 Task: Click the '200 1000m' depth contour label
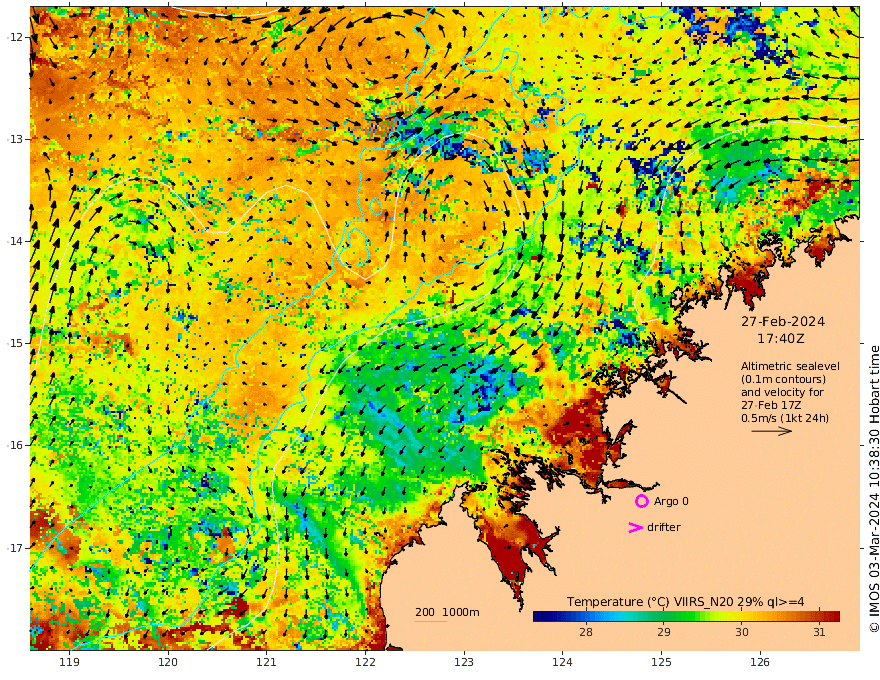pos(447,612)
